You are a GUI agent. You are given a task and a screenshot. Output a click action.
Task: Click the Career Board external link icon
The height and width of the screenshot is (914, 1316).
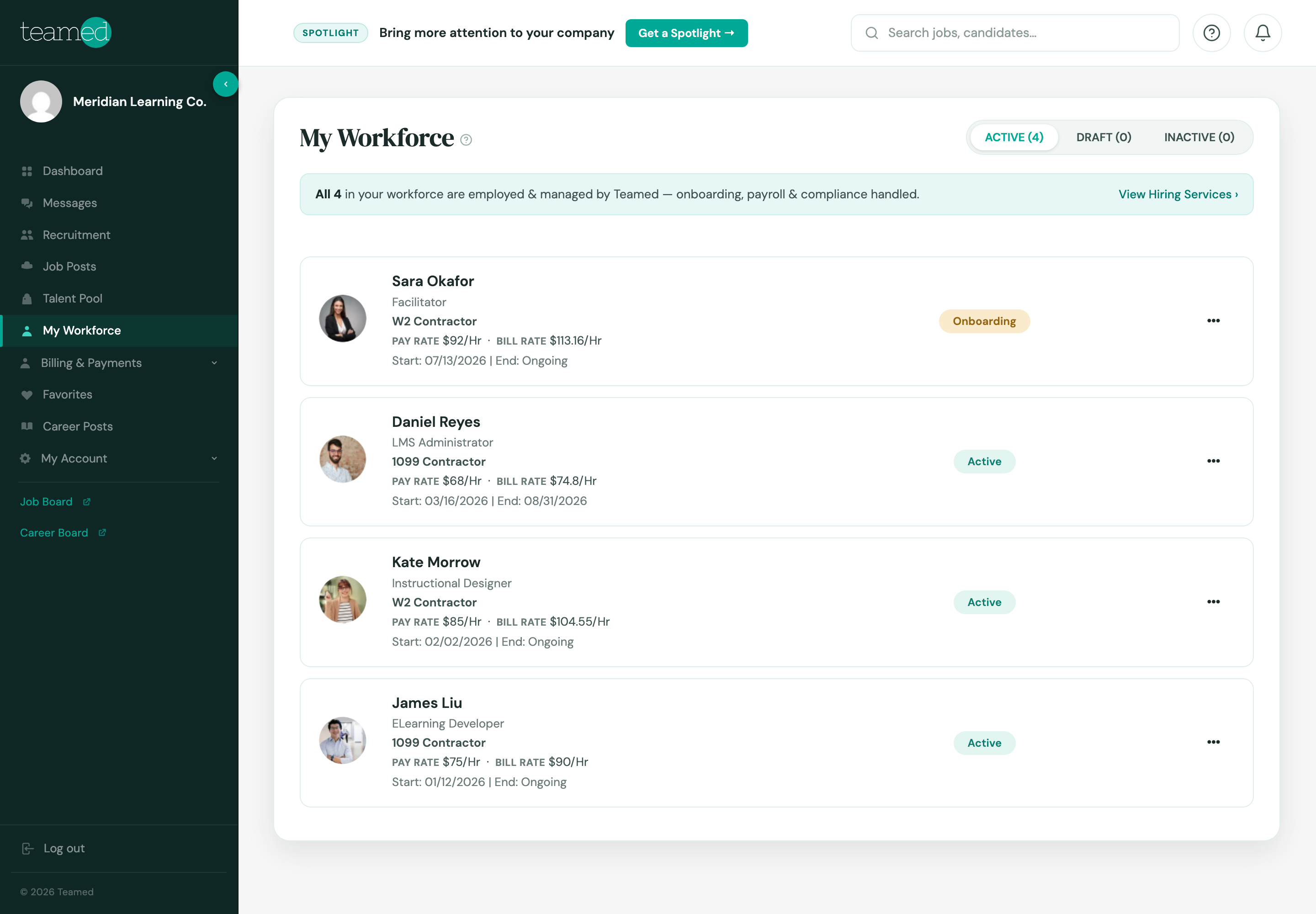102,532
